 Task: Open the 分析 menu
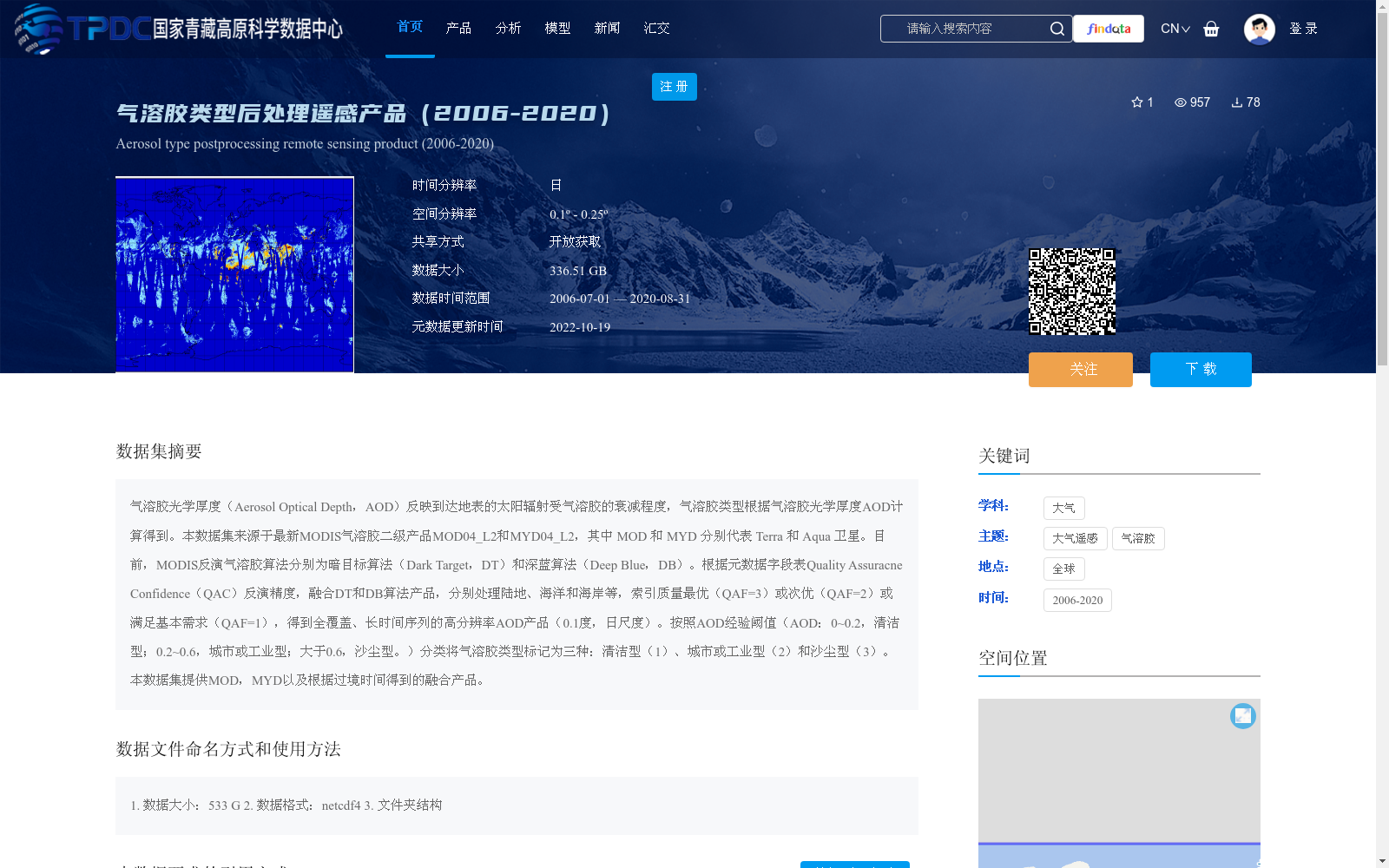coord(508,29)
